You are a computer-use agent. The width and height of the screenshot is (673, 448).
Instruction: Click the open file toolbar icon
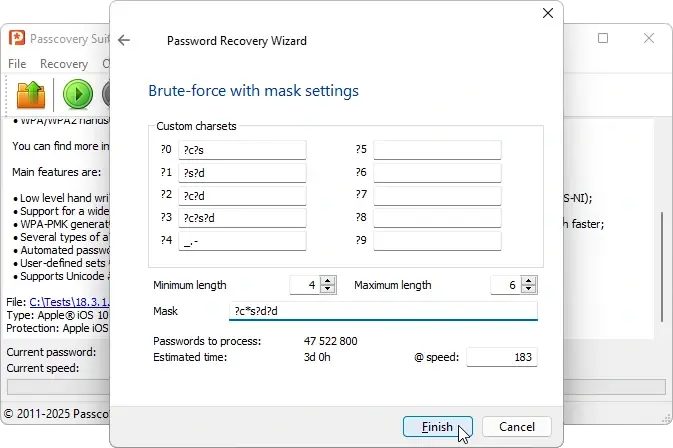click(32, 94)
